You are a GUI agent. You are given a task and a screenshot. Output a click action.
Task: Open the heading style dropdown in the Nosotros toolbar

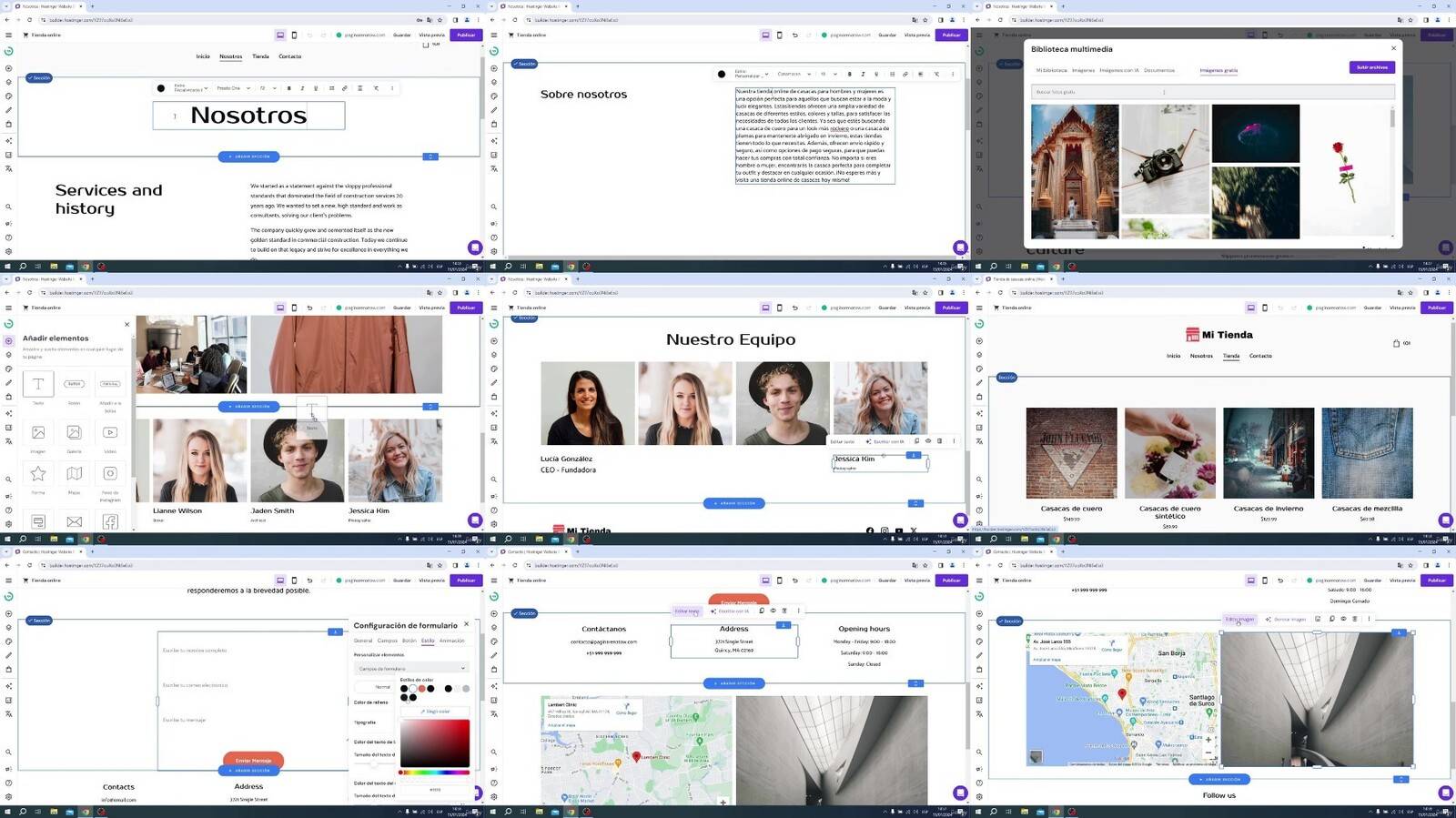tap(191, 88)
